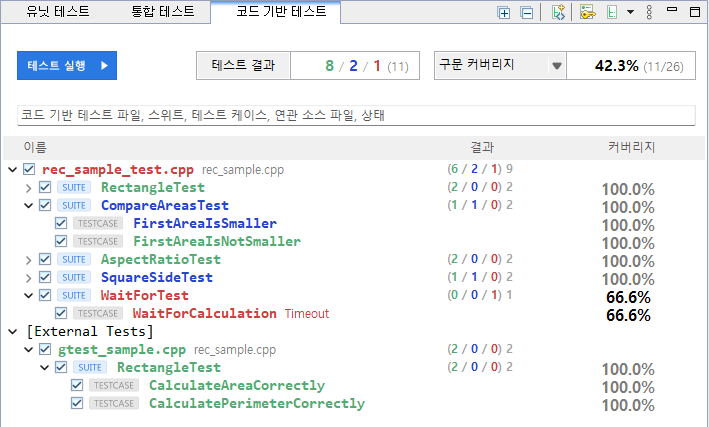
Task: Select the FirstAreaIsSmaller test case name
Action: coord(205,223)
